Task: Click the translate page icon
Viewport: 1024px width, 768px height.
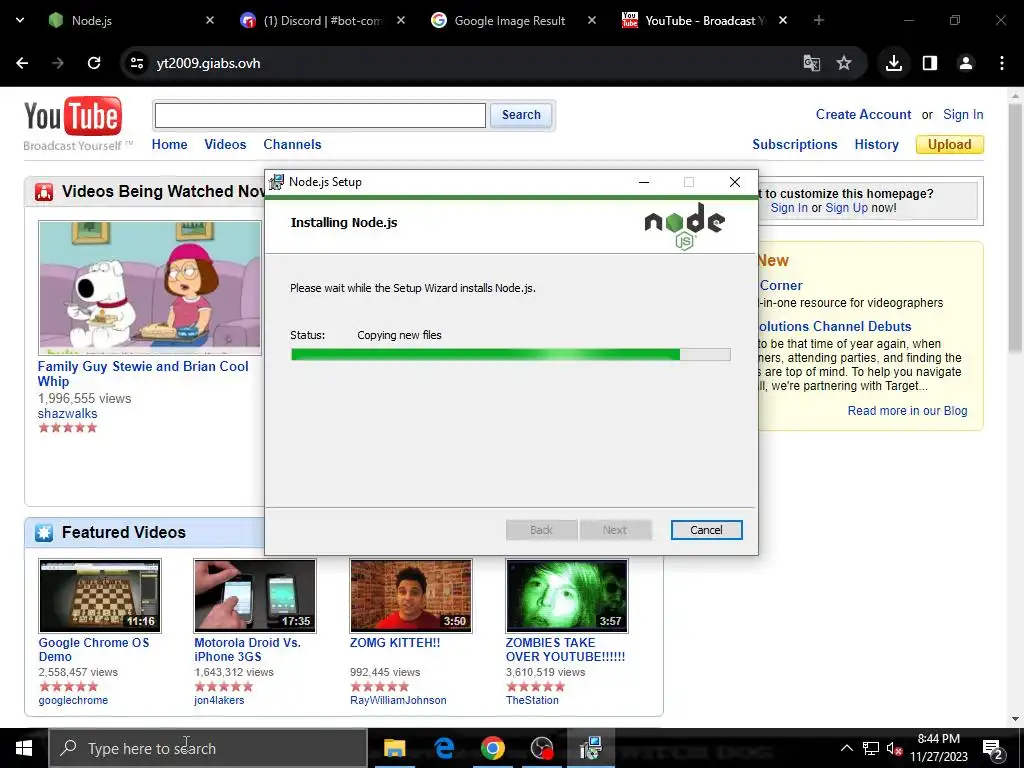Action: [x=812, y=63]
